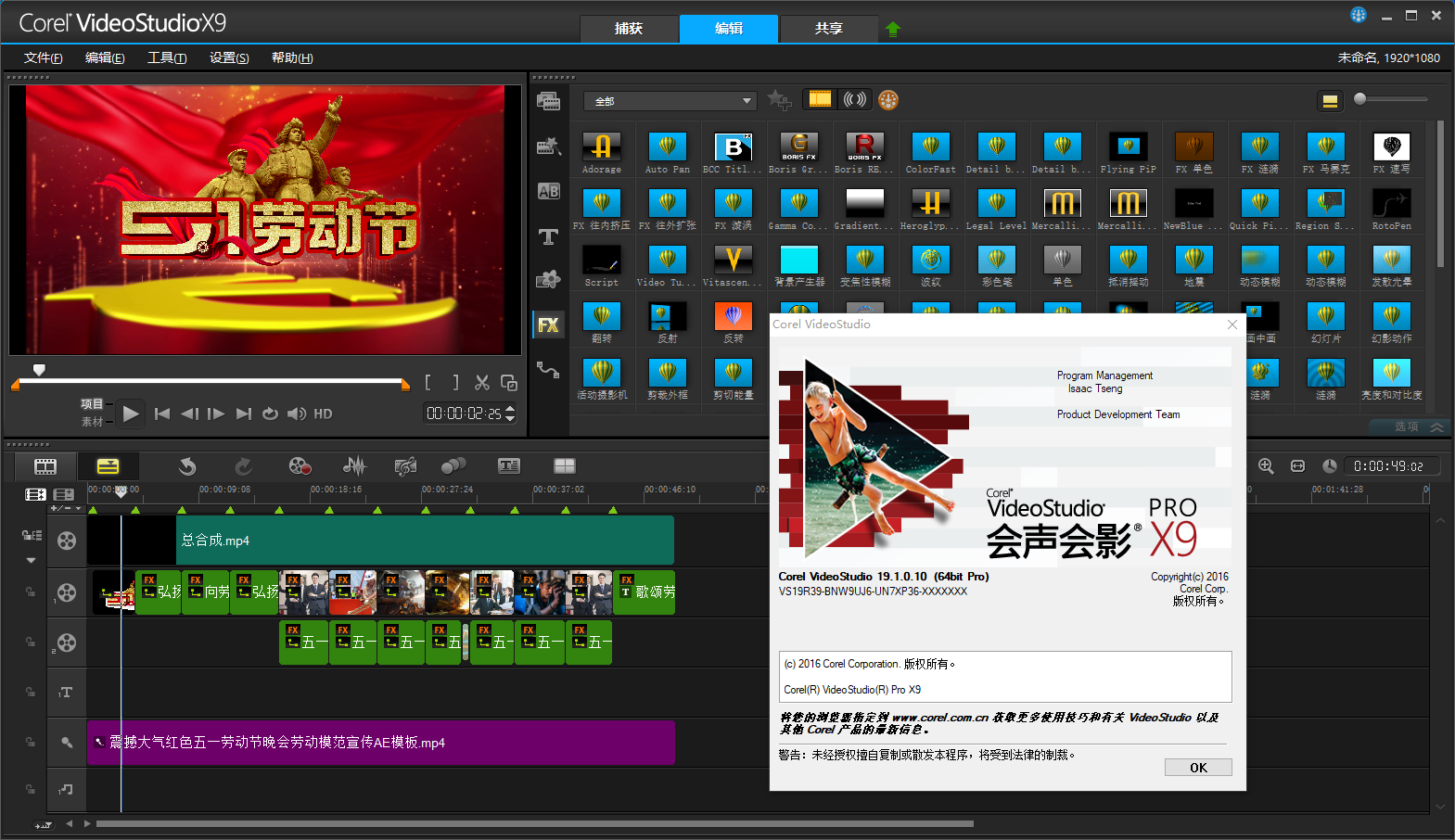The width and height of the screenshot is (1455, 840).
Task: Open the Instant Project library panel
Action: pyautogui.click(x=548, y=146)
